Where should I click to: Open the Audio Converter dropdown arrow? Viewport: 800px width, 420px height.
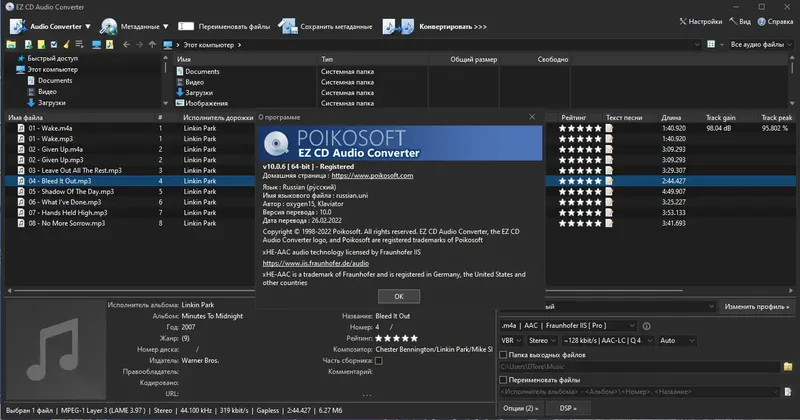[x=88, y=27]
